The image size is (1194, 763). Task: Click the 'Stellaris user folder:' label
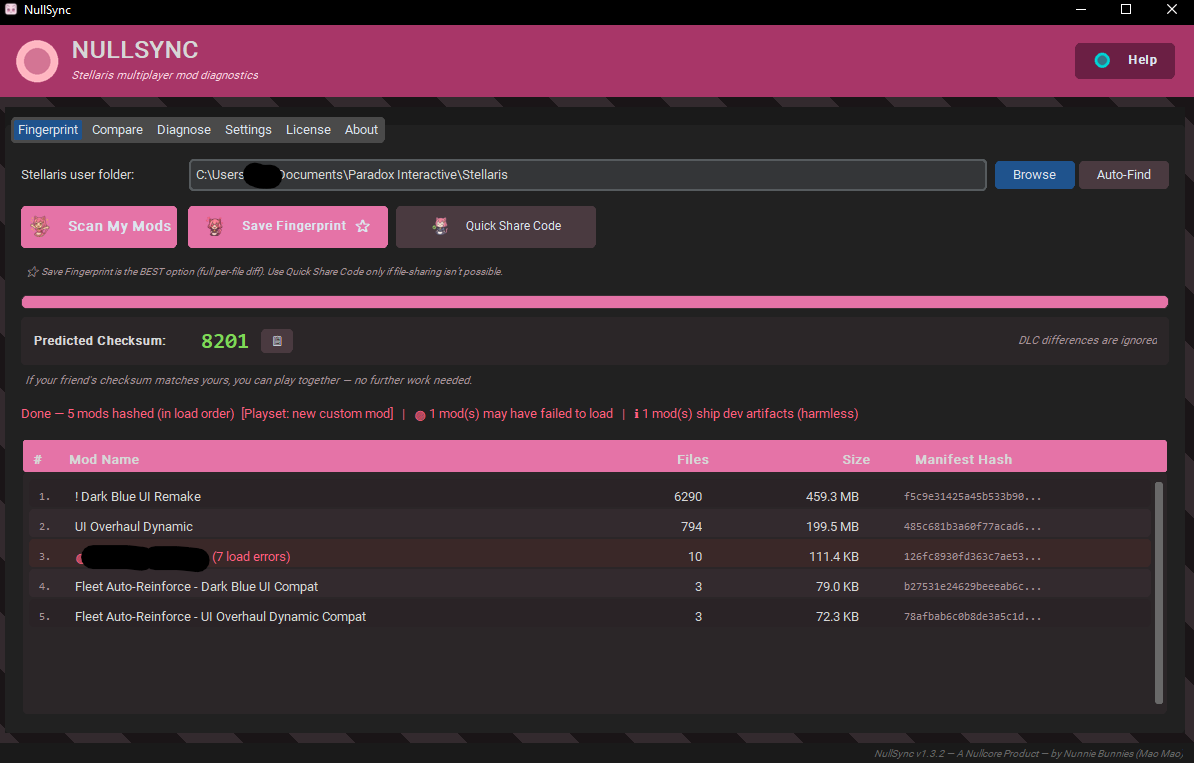pyautogui.click(x=78, y=174)
